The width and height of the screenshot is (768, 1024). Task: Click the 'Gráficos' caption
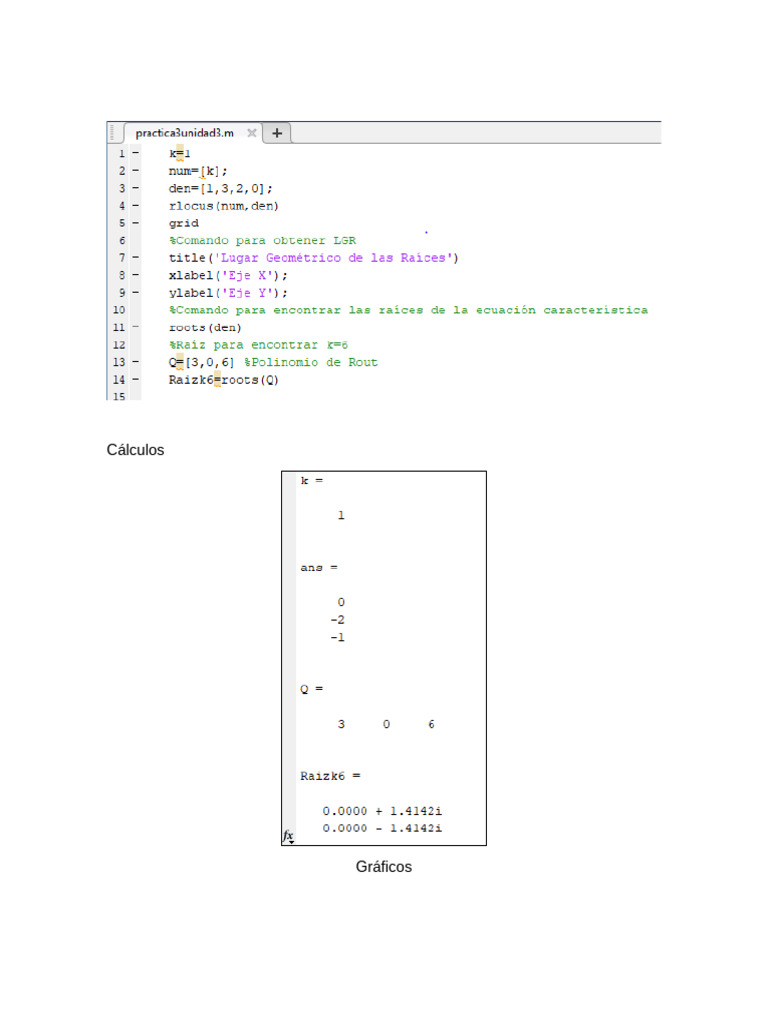pyautogui.click(x=383, y=867)
